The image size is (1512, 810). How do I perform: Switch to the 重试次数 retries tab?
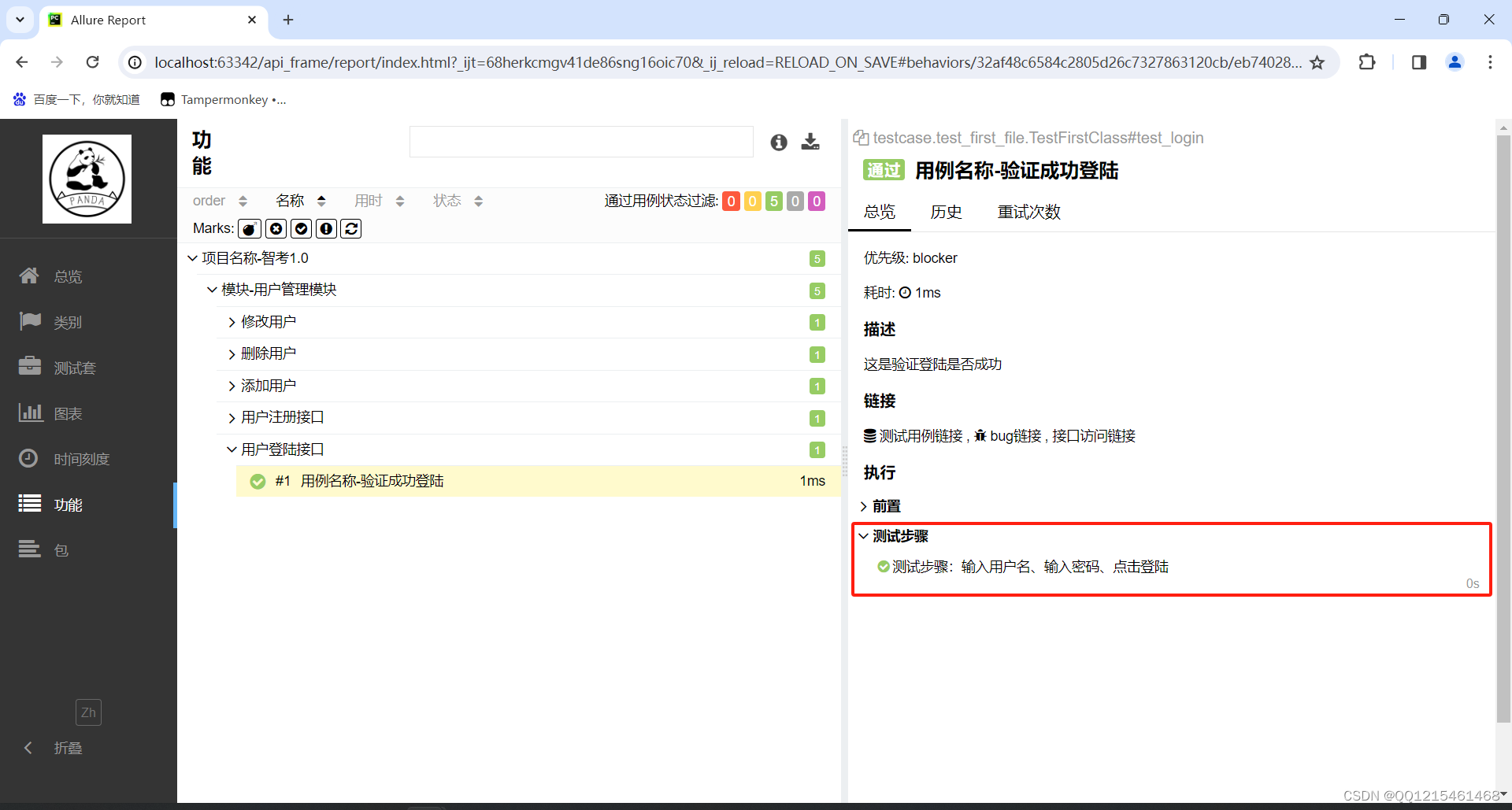coord(1028,212)
